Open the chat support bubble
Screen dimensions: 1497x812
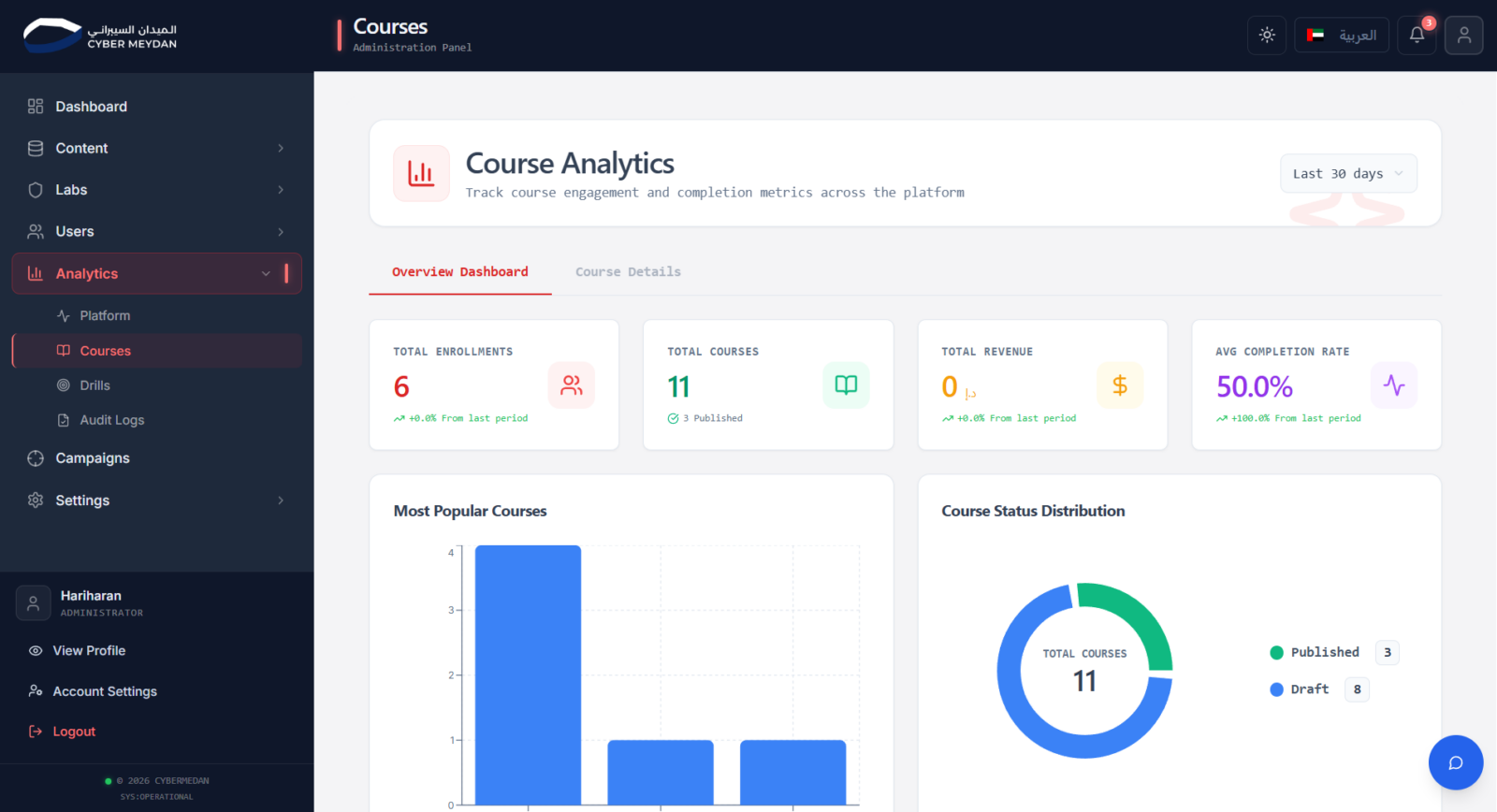point(1456,762)
